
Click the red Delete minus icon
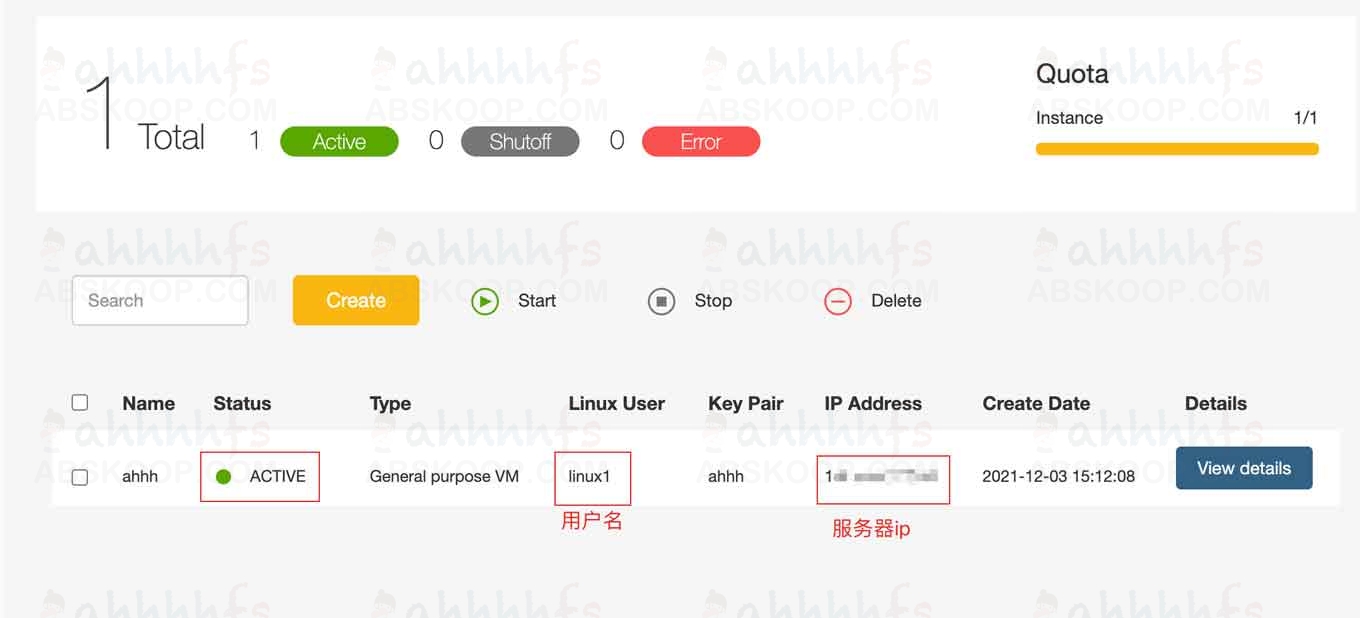837,301
